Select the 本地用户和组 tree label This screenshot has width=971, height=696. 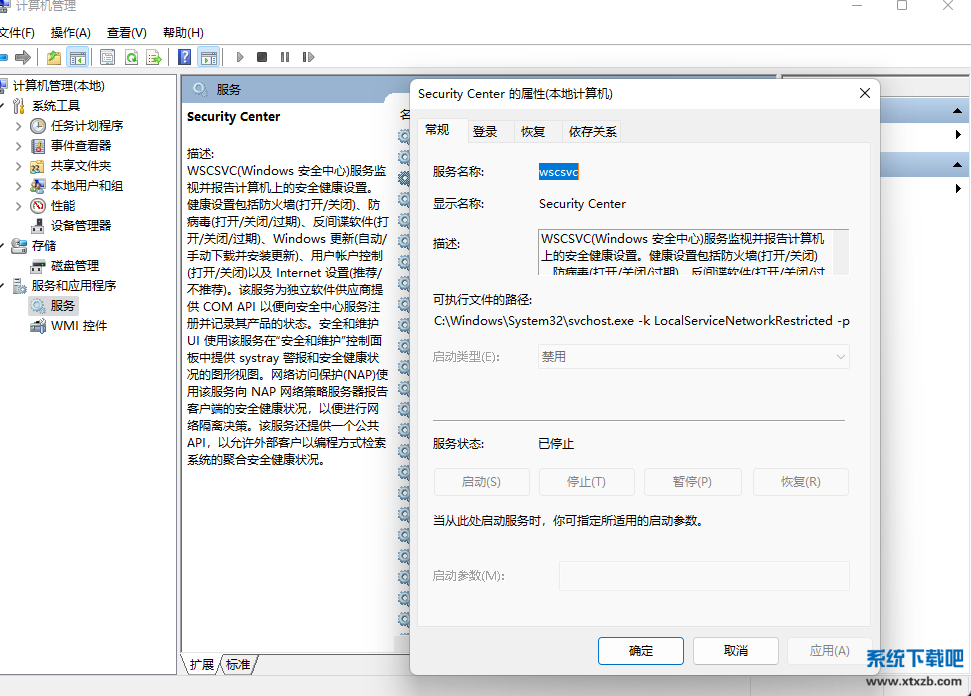87,186
